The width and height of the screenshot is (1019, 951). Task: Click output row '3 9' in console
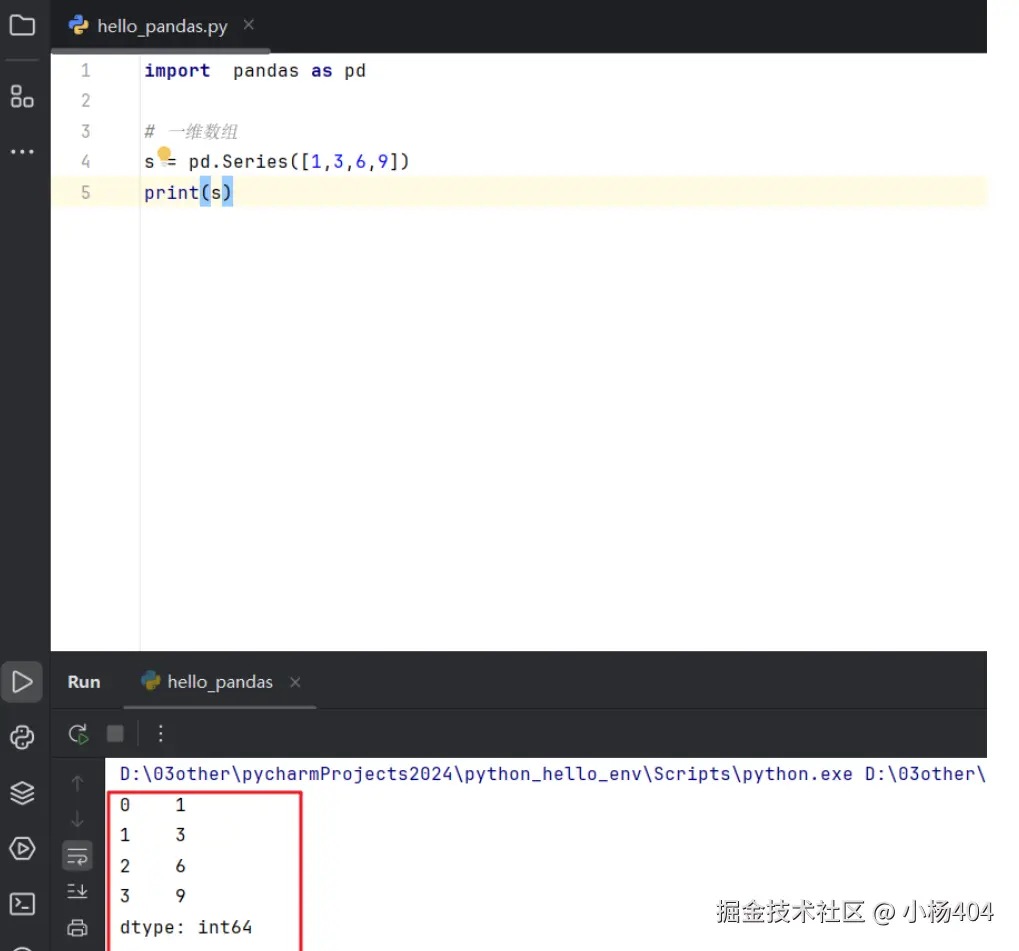pyautogui.click(x=153, y=896)
